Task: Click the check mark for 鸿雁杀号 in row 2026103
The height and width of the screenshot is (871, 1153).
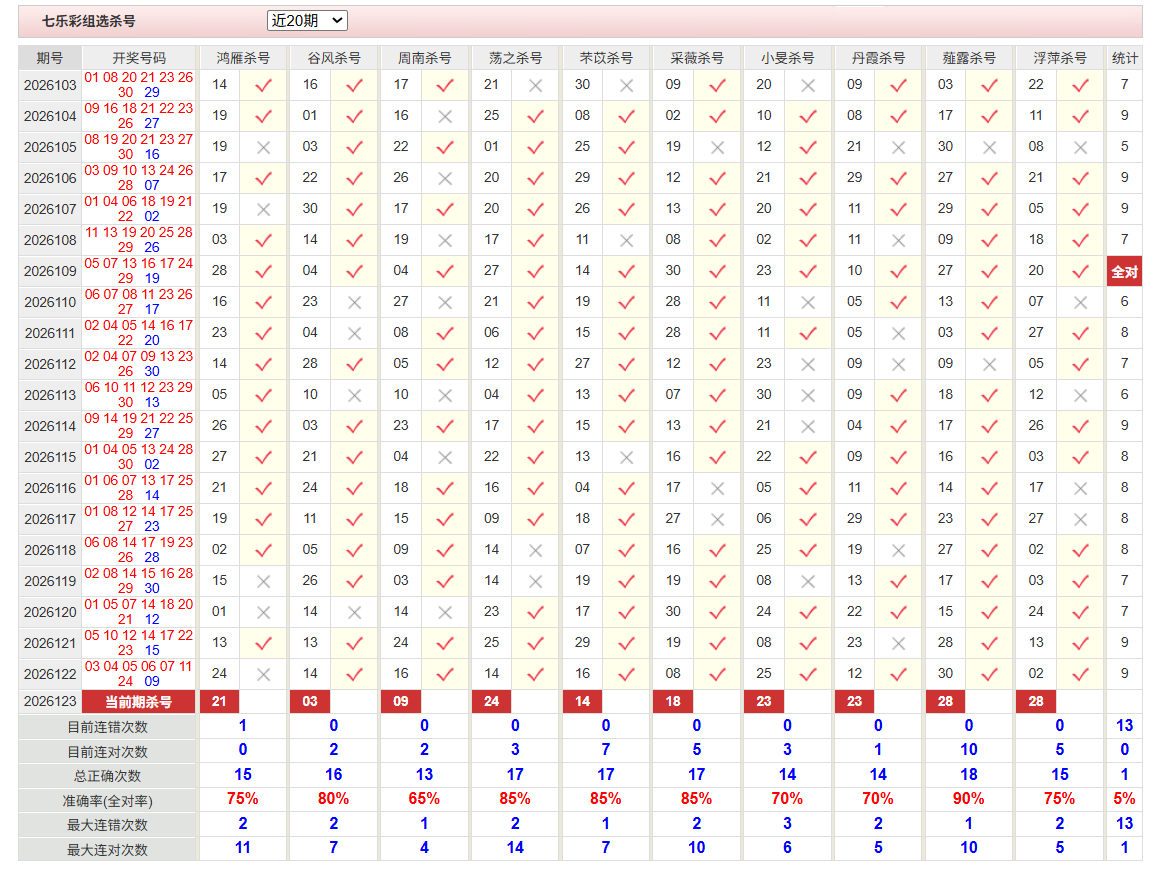Action: click(263, 85)
